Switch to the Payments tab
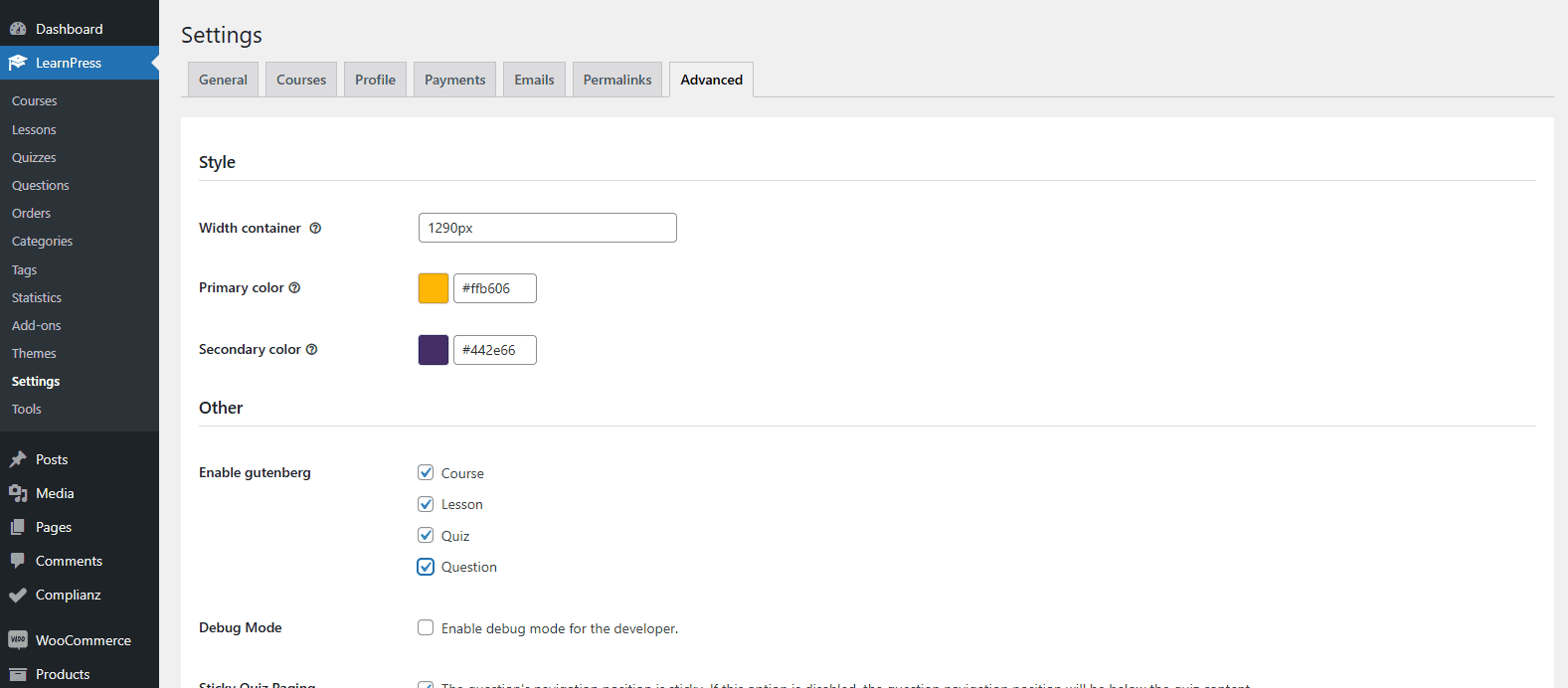Screen dimensions: 1568x688 tap(454, 80)
